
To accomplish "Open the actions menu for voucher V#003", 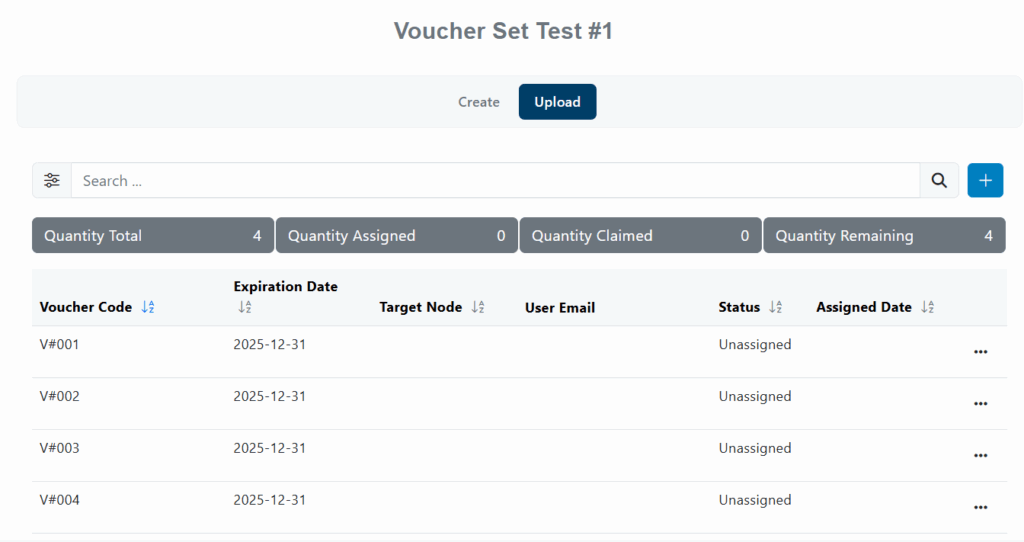I will [980, 456].
